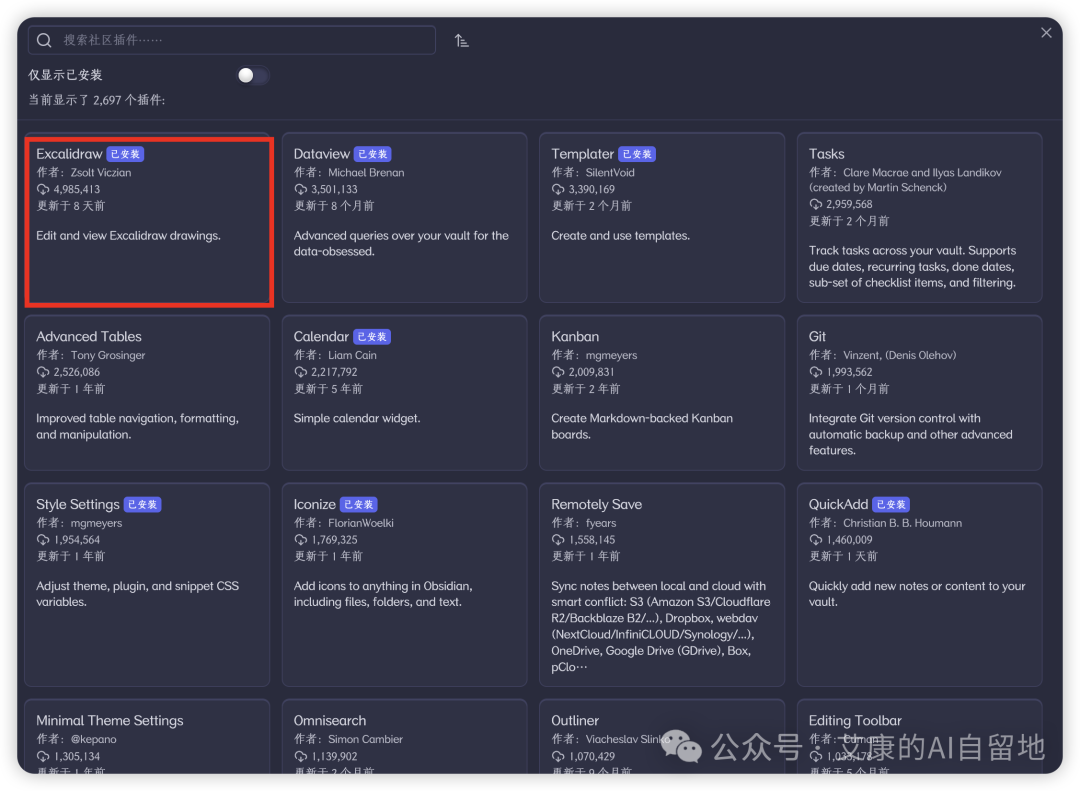Click description Edit and view Excalidraw drawings
Screen dimensions: 1080x791
[128, 236]
